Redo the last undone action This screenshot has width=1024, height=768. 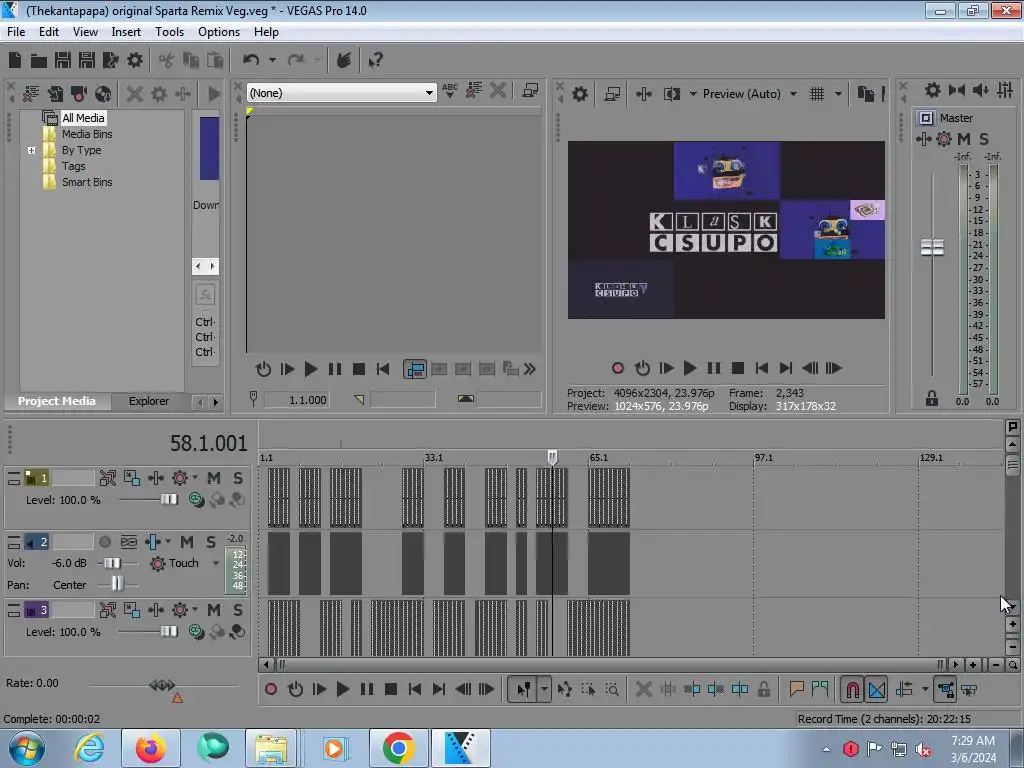(296, 60)
